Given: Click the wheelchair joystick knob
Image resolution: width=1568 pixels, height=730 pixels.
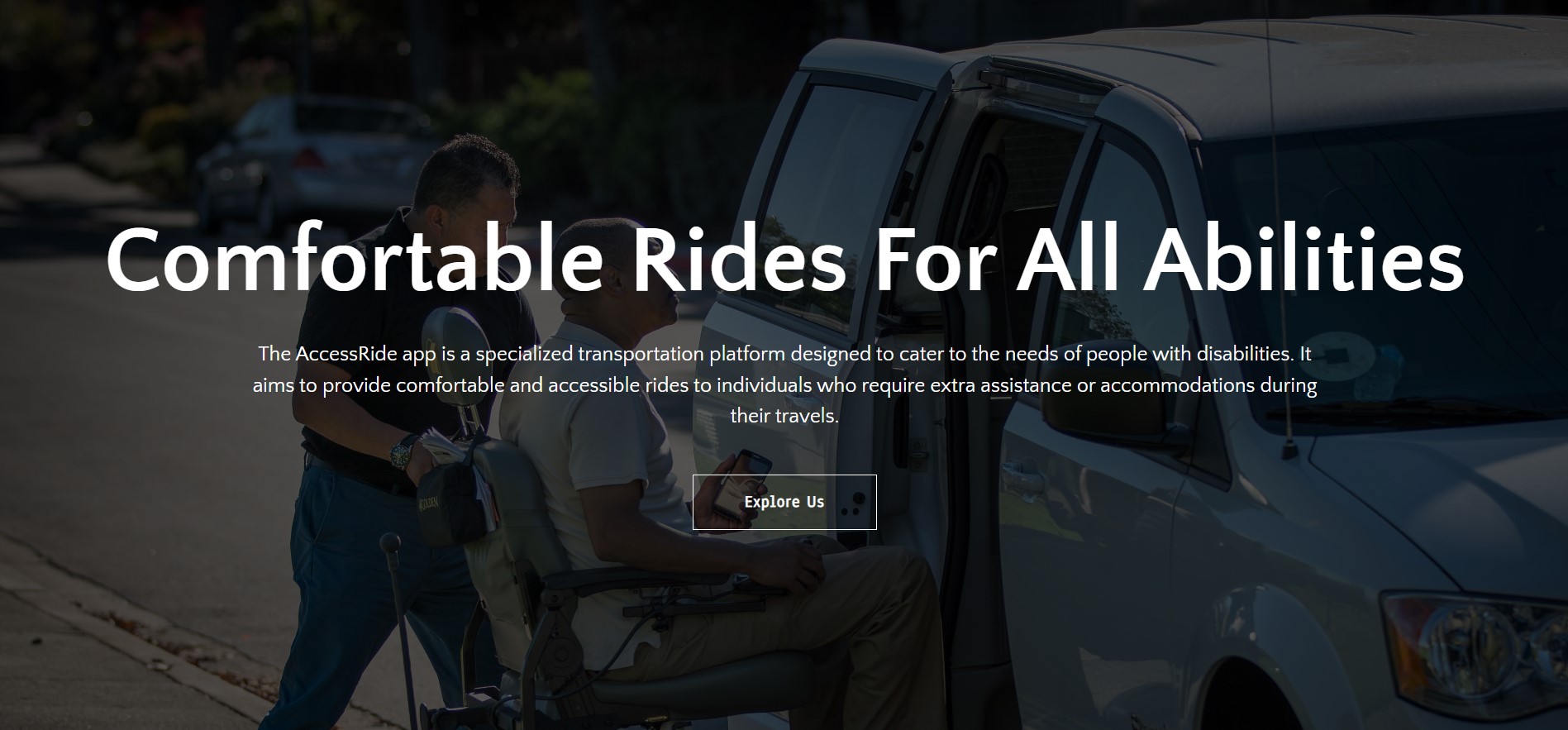Looking at the screenshot, I should point(389,544).
